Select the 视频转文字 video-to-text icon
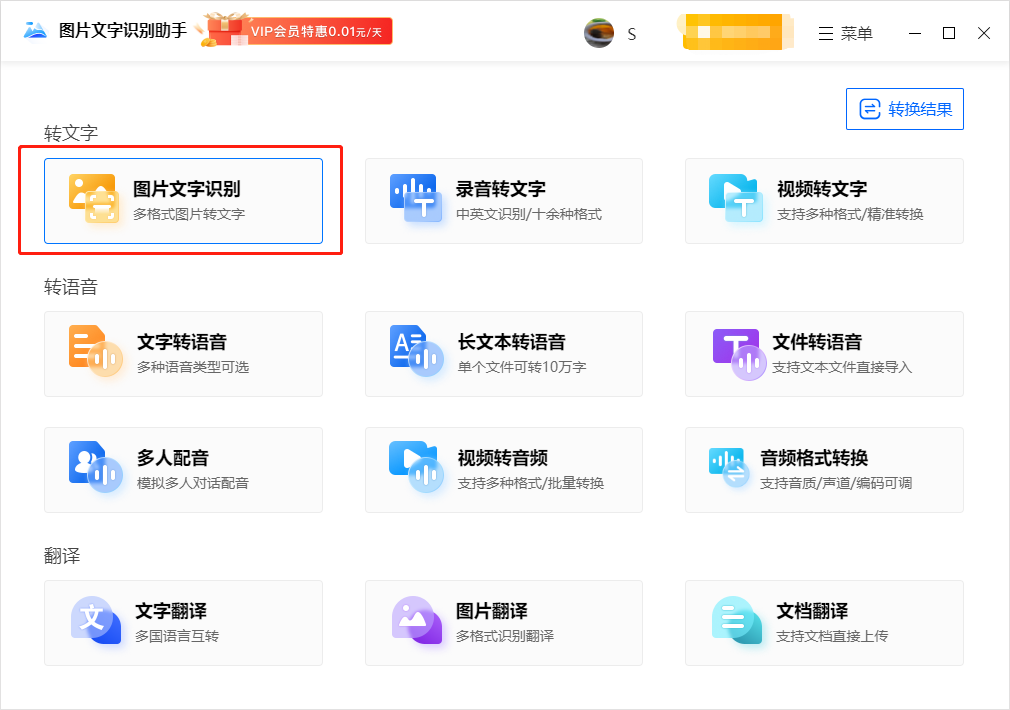 [x=735, y=198]
